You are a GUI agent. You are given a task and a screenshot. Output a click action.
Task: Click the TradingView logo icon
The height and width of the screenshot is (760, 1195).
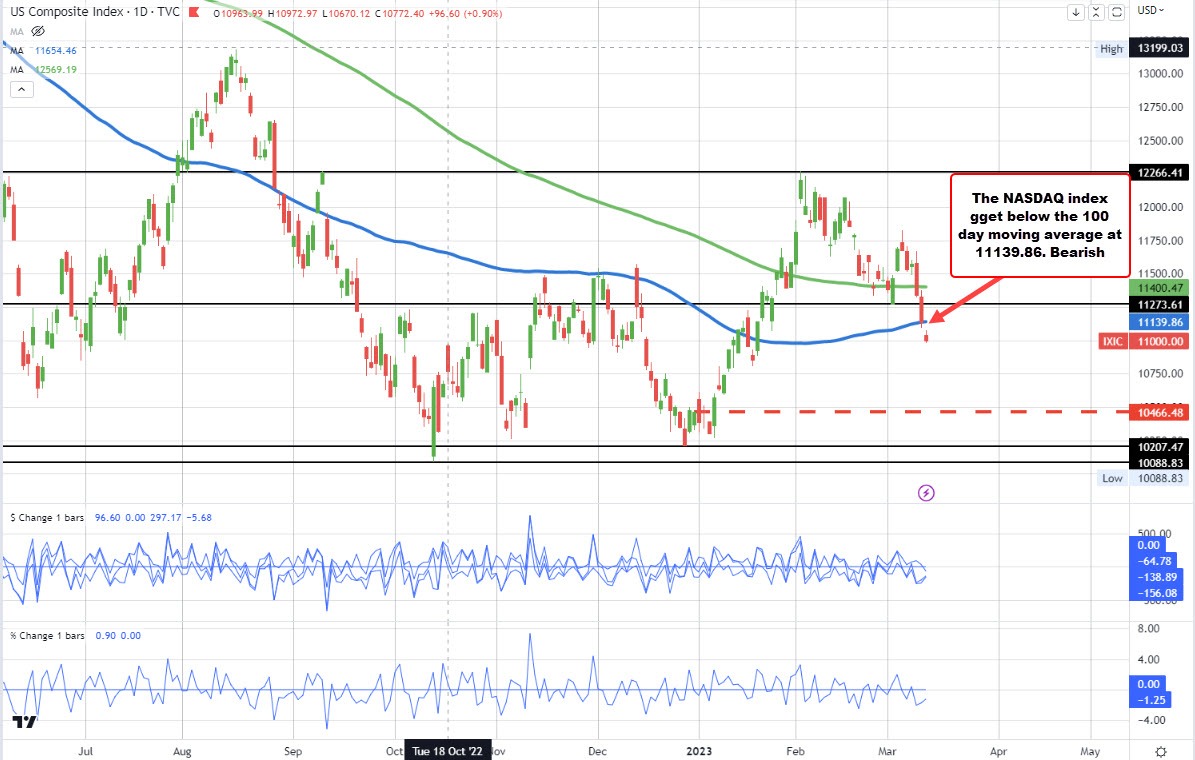(x=24, y=722)
